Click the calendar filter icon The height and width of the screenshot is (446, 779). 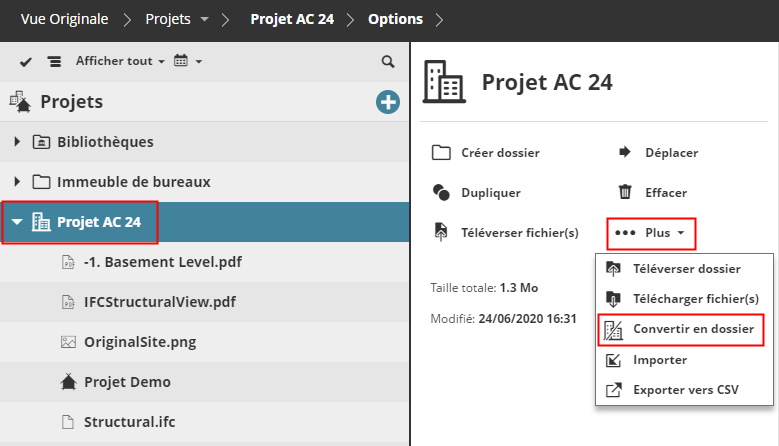click(x=181, y=61)
